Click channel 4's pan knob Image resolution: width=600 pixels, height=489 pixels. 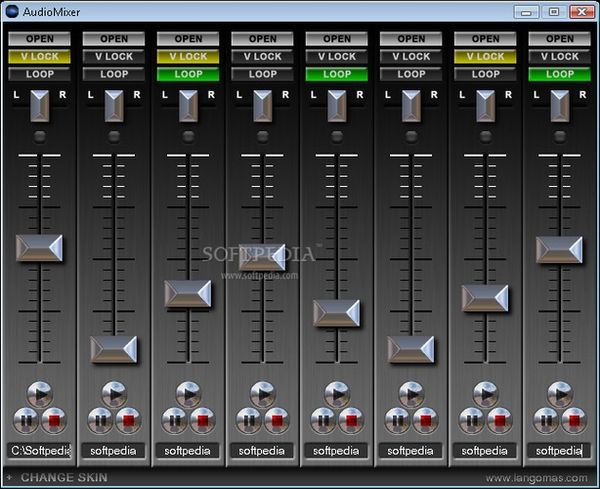pyautogui.click(x=262, y=106)
